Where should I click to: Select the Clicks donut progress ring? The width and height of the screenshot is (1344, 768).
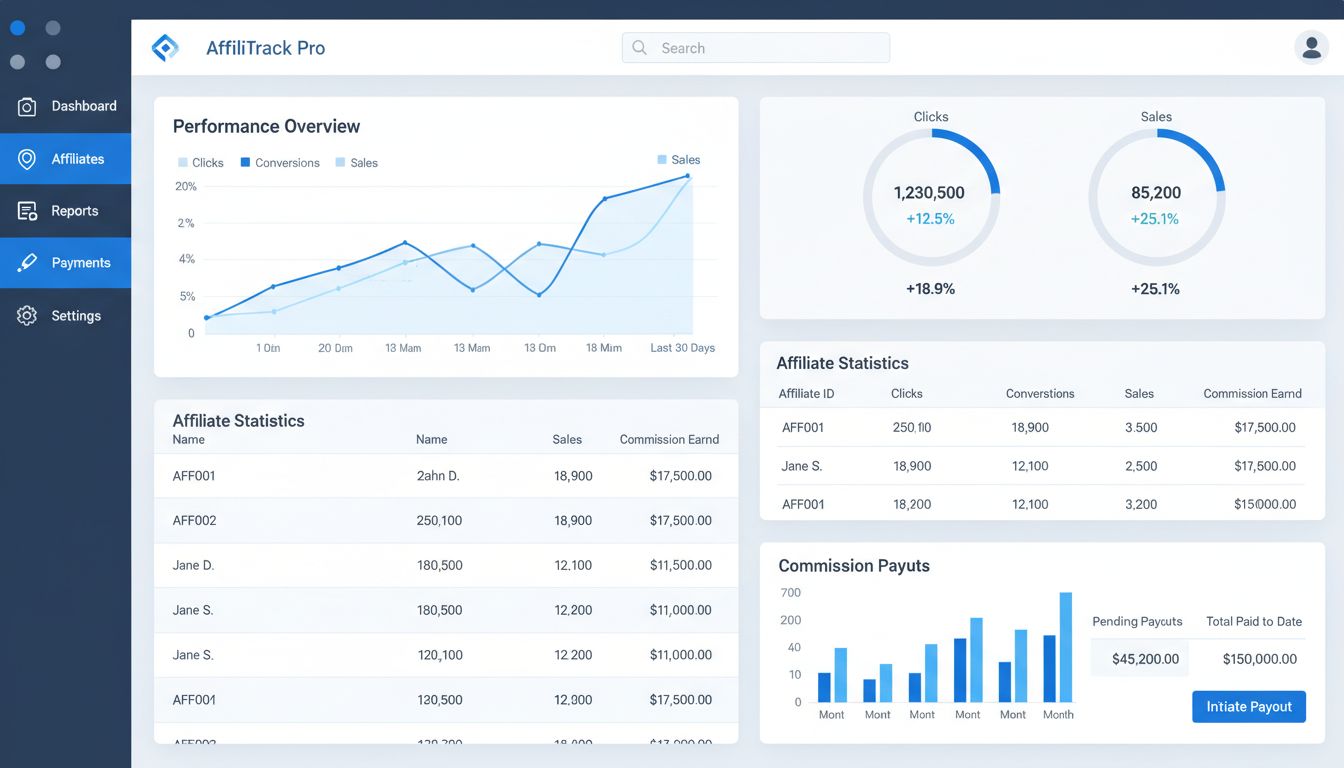[931, 196]
